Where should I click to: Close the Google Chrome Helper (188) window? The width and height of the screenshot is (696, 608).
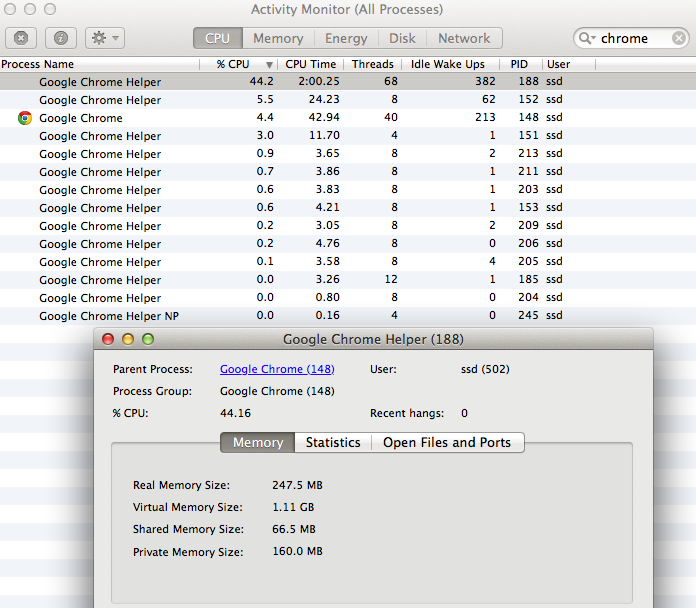coord(108,340)
